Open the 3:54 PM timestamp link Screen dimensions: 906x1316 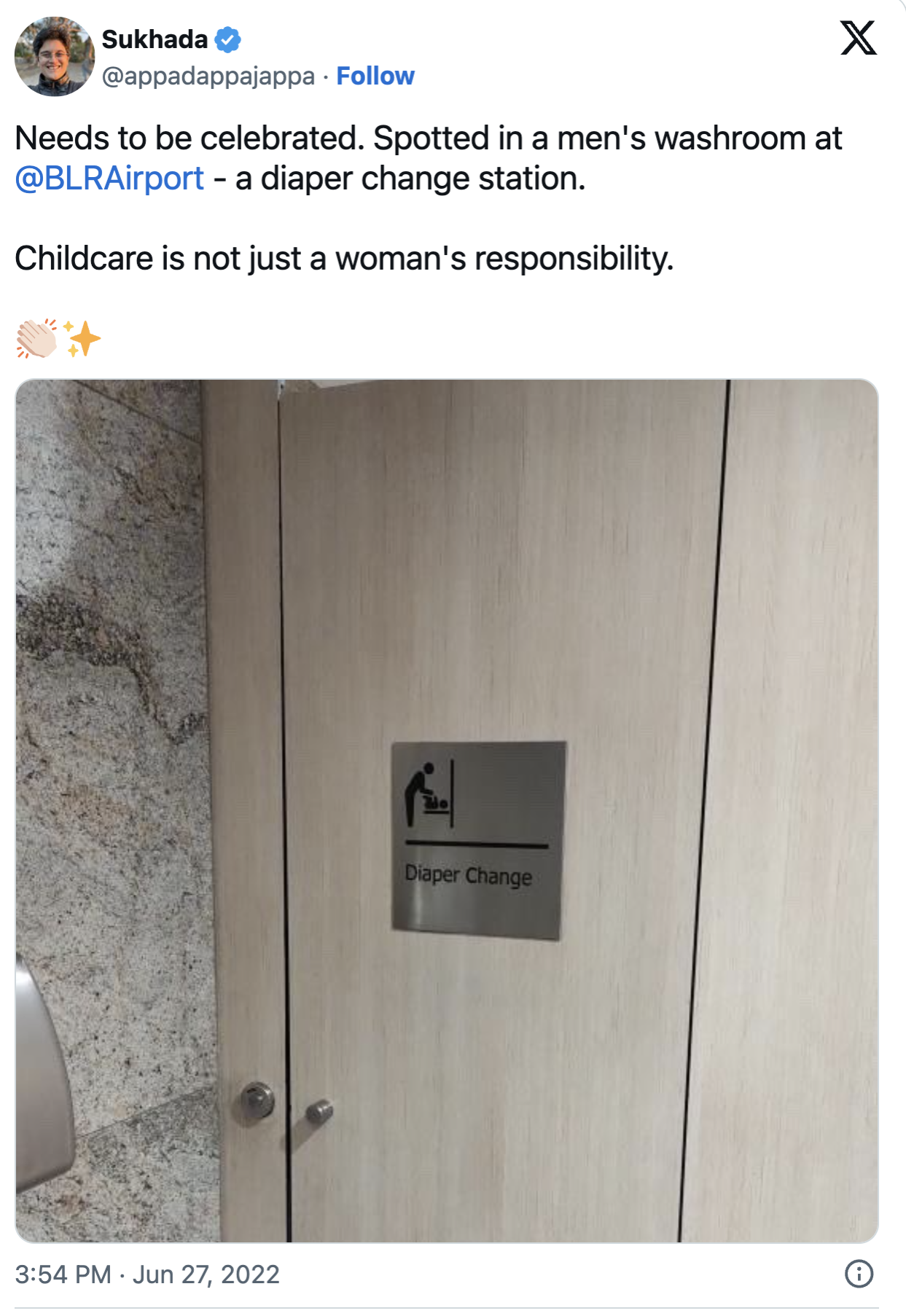pos(63,1274)
